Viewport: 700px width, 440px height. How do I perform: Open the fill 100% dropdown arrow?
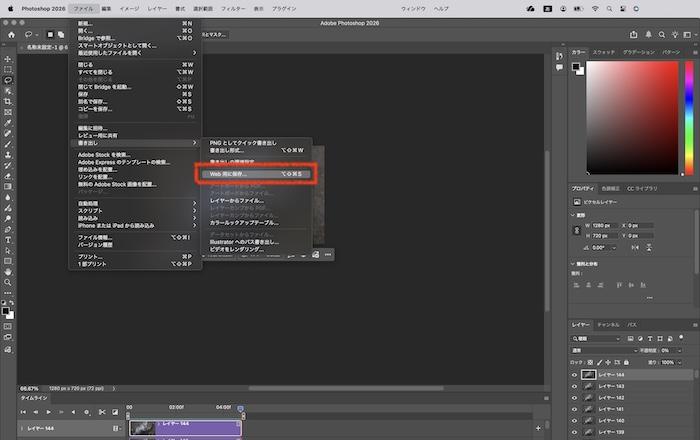679,362
